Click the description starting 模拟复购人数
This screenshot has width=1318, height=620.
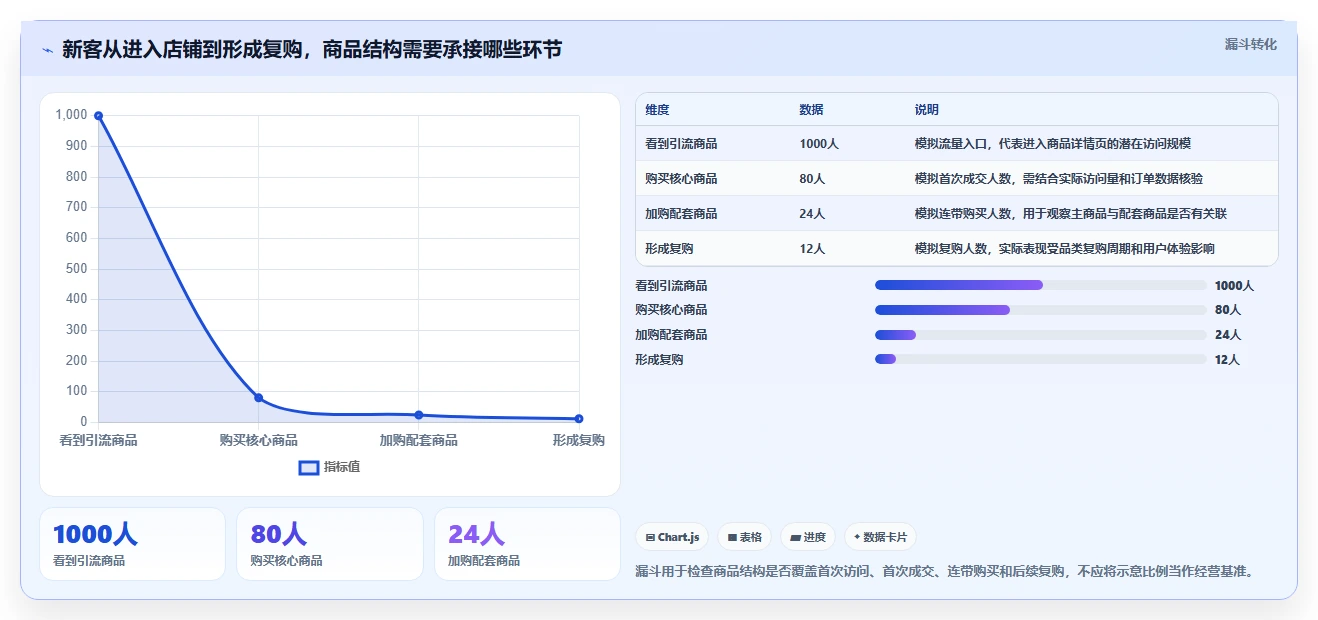coord(1065,249)
